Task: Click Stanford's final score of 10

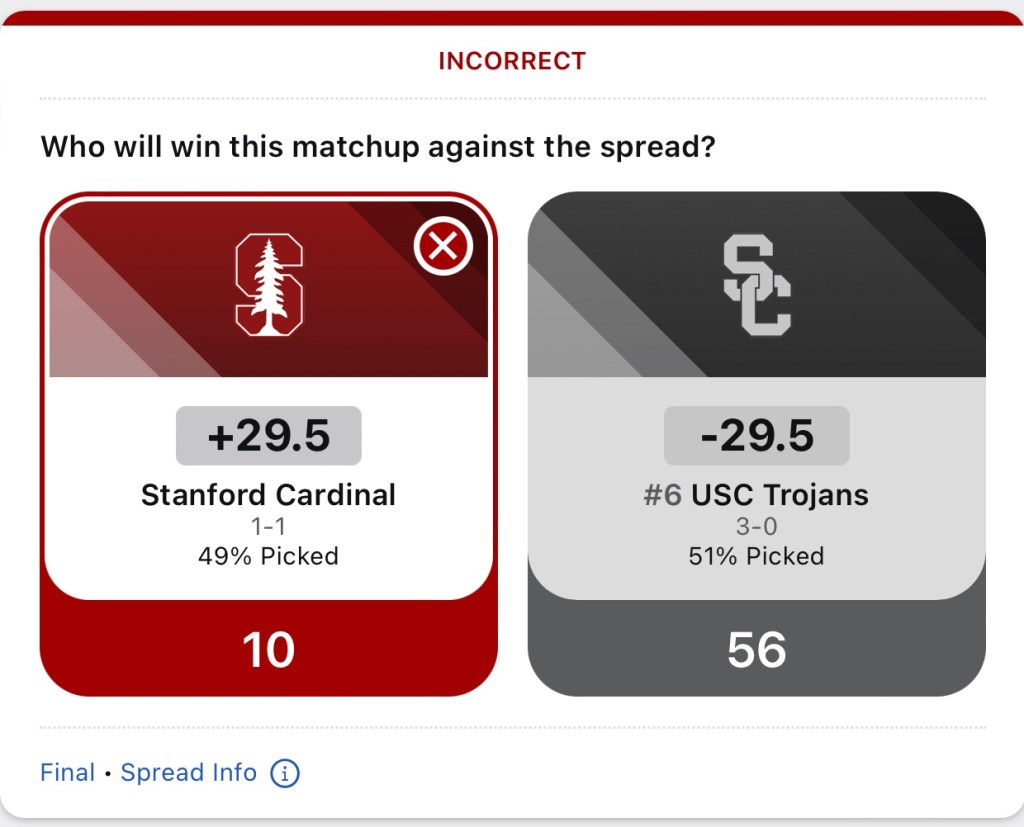Action: (269, 650)
